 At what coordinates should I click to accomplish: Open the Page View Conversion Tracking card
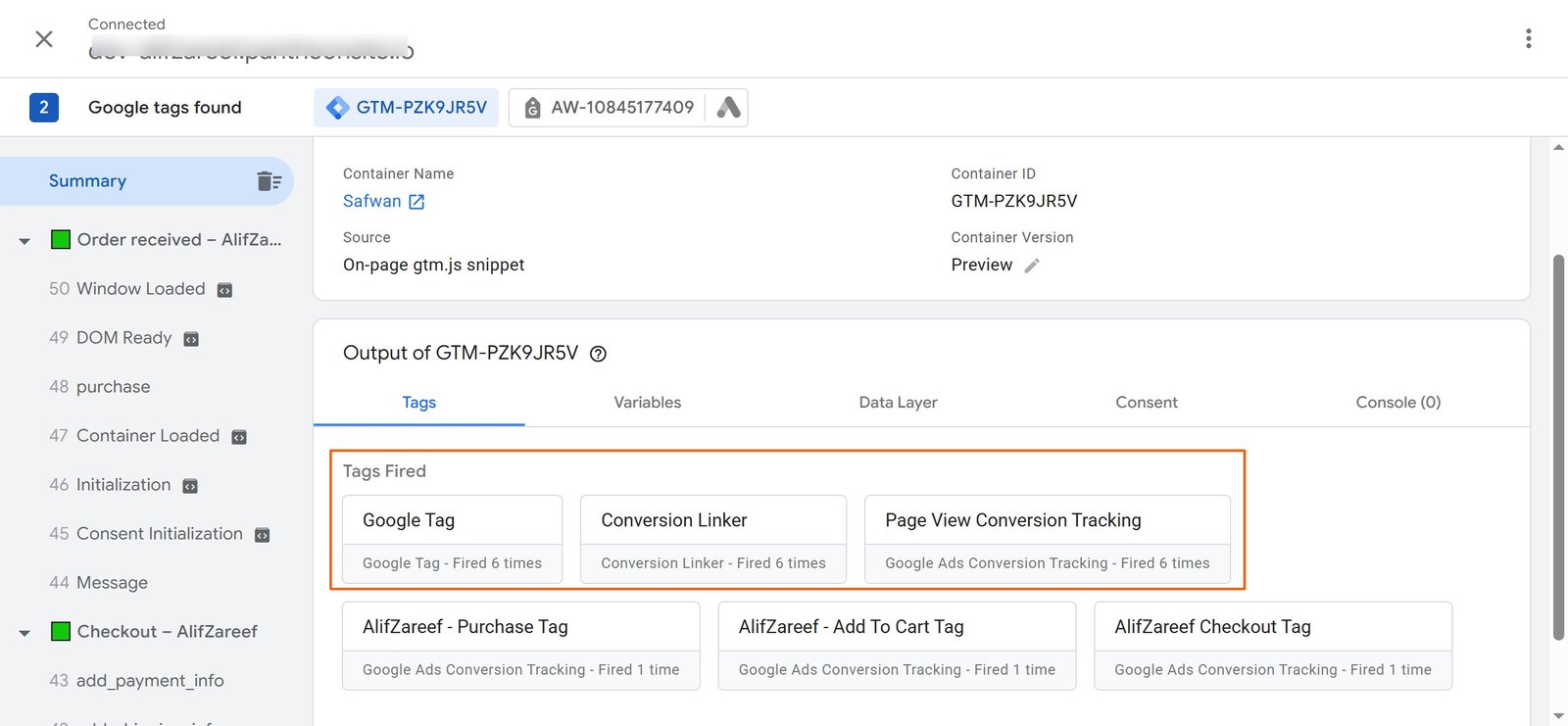(1048, 540)
